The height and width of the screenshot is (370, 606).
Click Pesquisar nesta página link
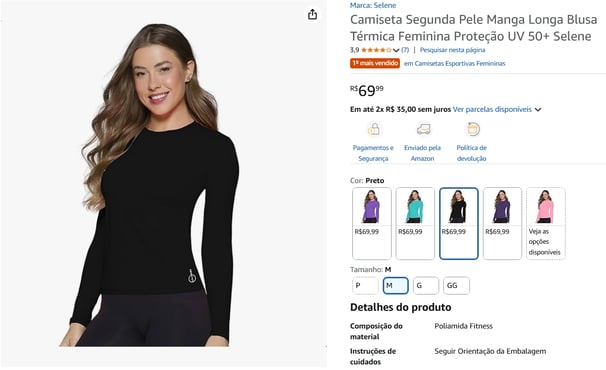452,50
